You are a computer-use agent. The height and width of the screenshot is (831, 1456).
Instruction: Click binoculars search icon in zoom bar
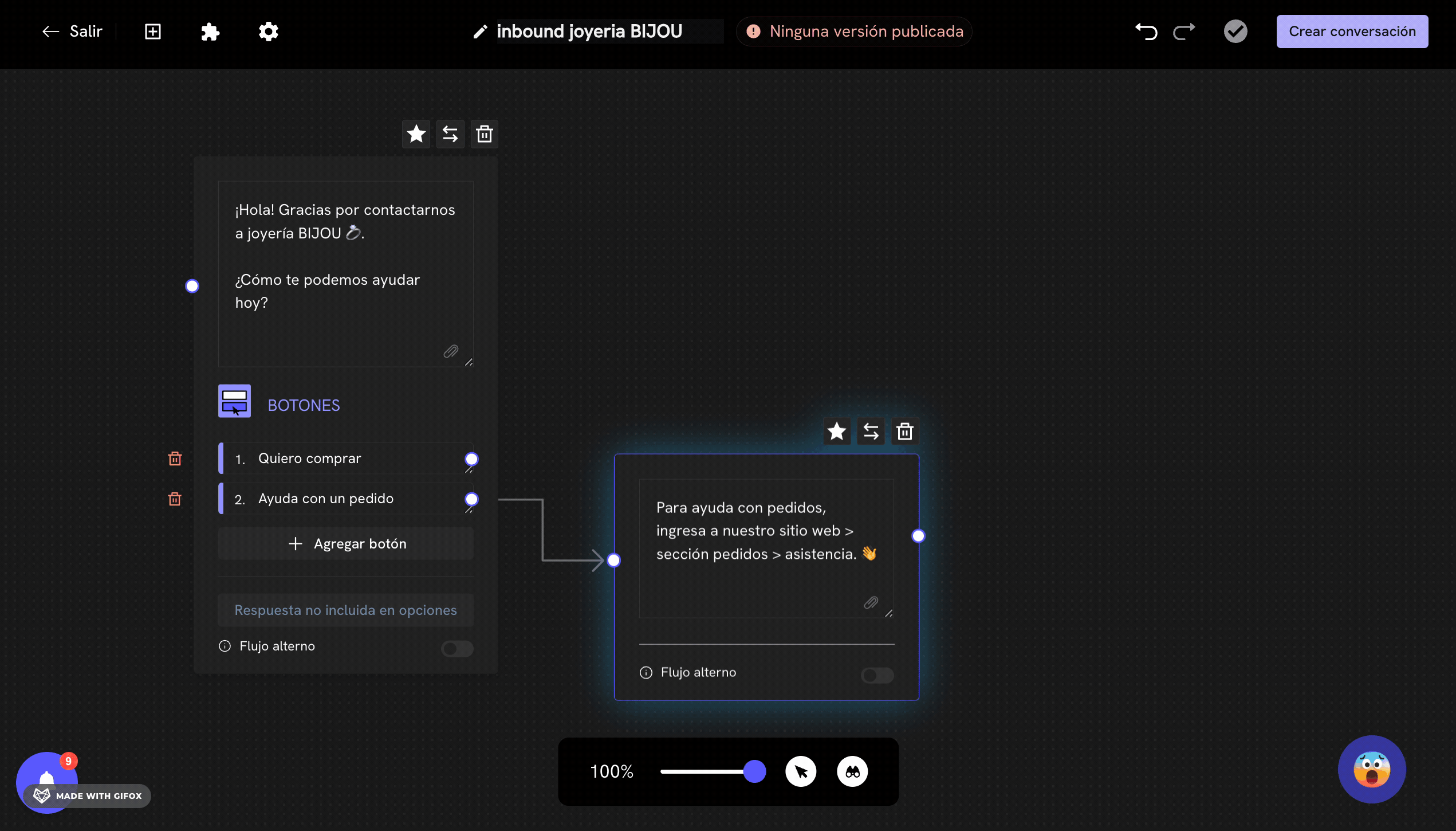(852, 771)
